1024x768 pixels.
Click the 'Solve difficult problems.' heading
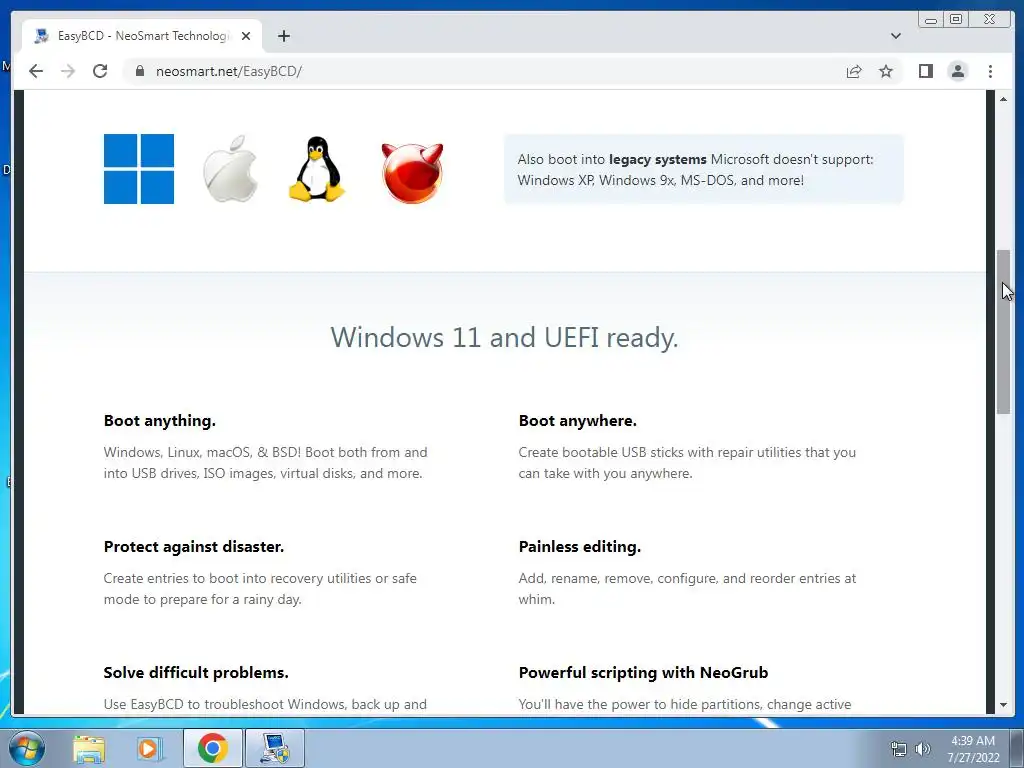[196, 673]
